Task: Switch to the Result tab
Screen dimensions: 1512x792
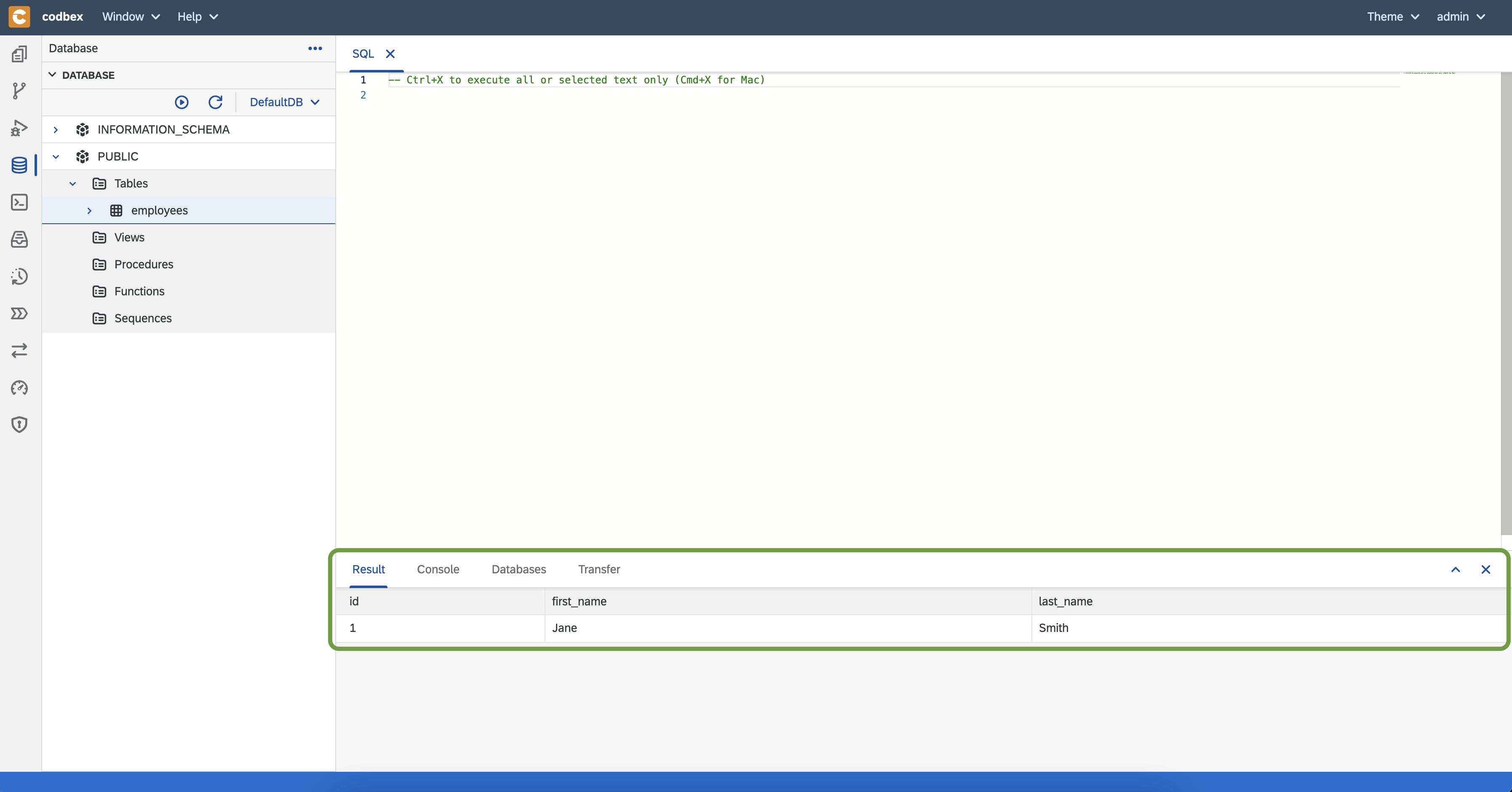Action: 369,570
